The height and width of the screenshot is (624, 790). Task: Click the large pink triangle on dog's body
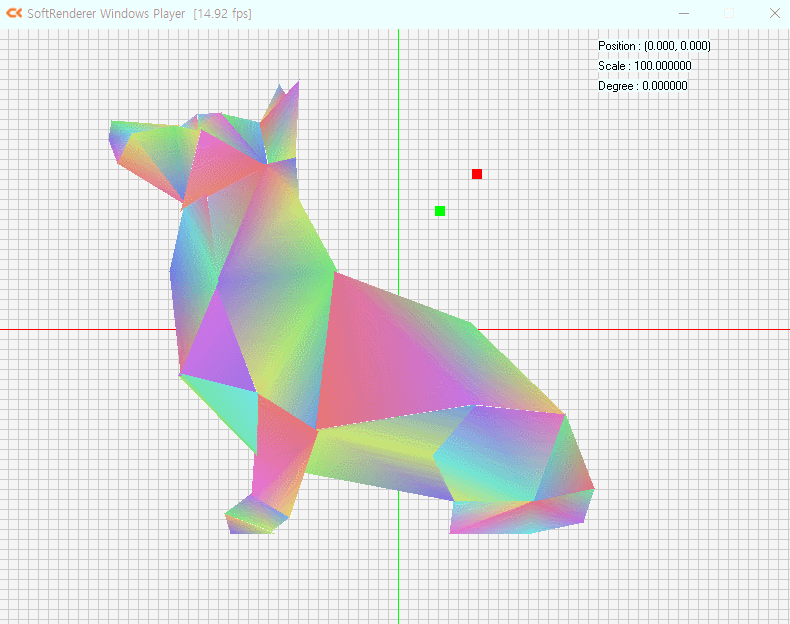pyautogui.click(x=390, y=350)
